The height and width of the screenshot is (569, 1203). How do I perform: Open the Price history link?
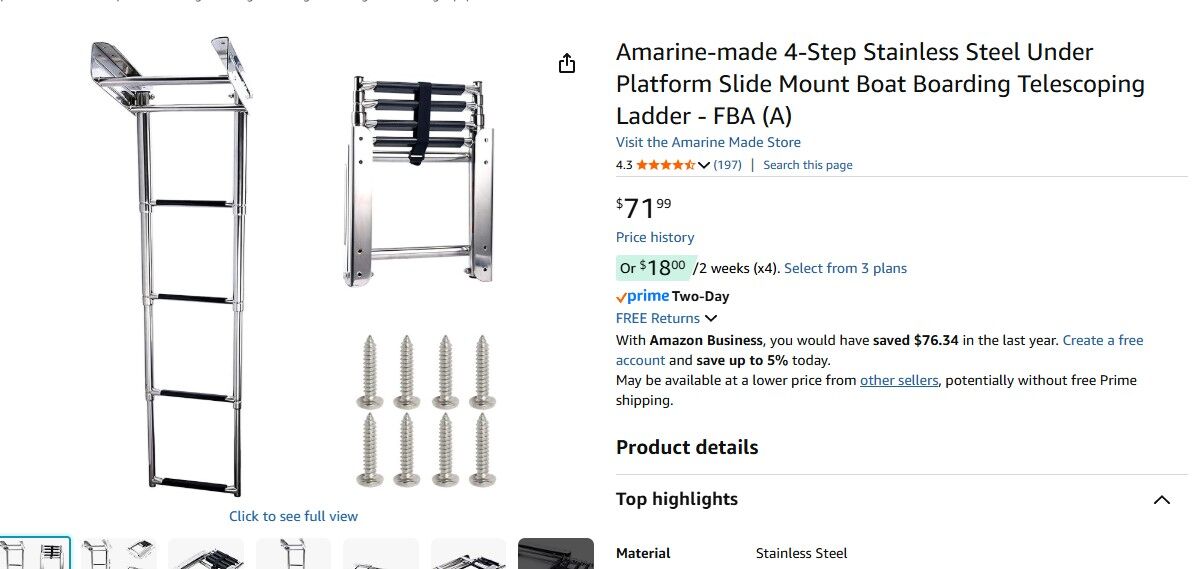pos(655,237)
